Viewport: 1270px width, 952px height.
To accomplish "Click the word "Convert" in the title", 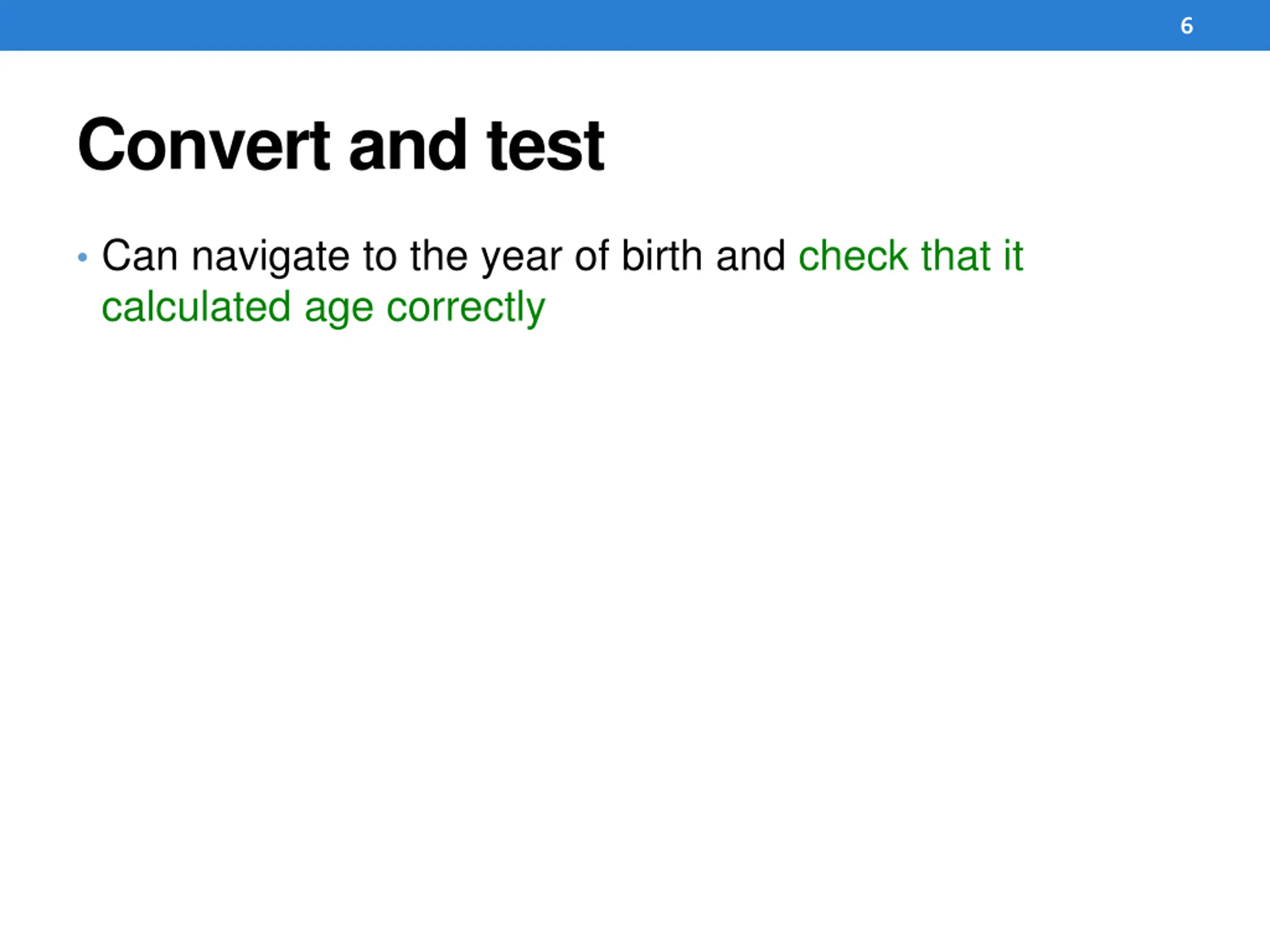I will pyautogui.click(x=204, y=145).
